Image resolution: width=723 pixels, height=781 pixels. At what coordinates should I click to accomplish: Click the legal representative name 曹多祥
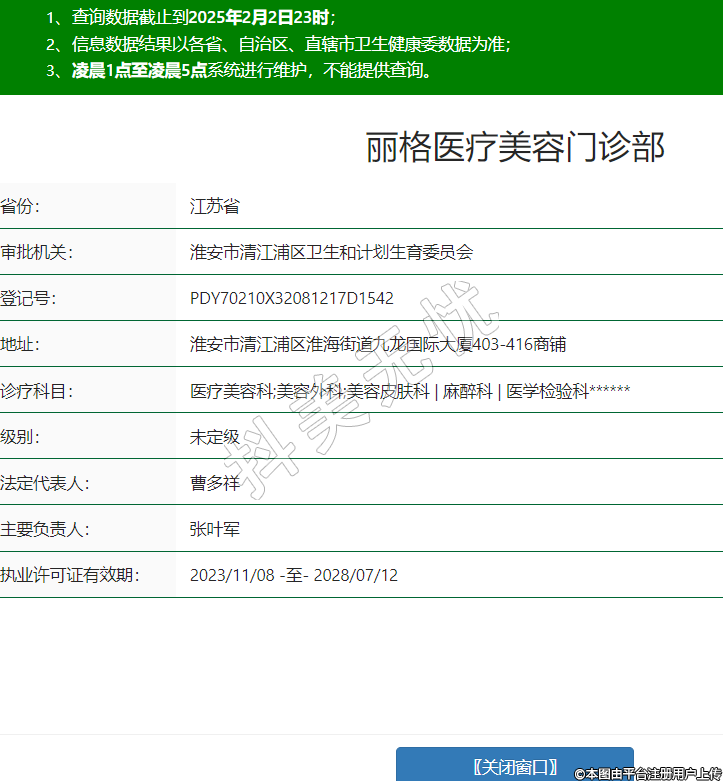coord(215,483)
